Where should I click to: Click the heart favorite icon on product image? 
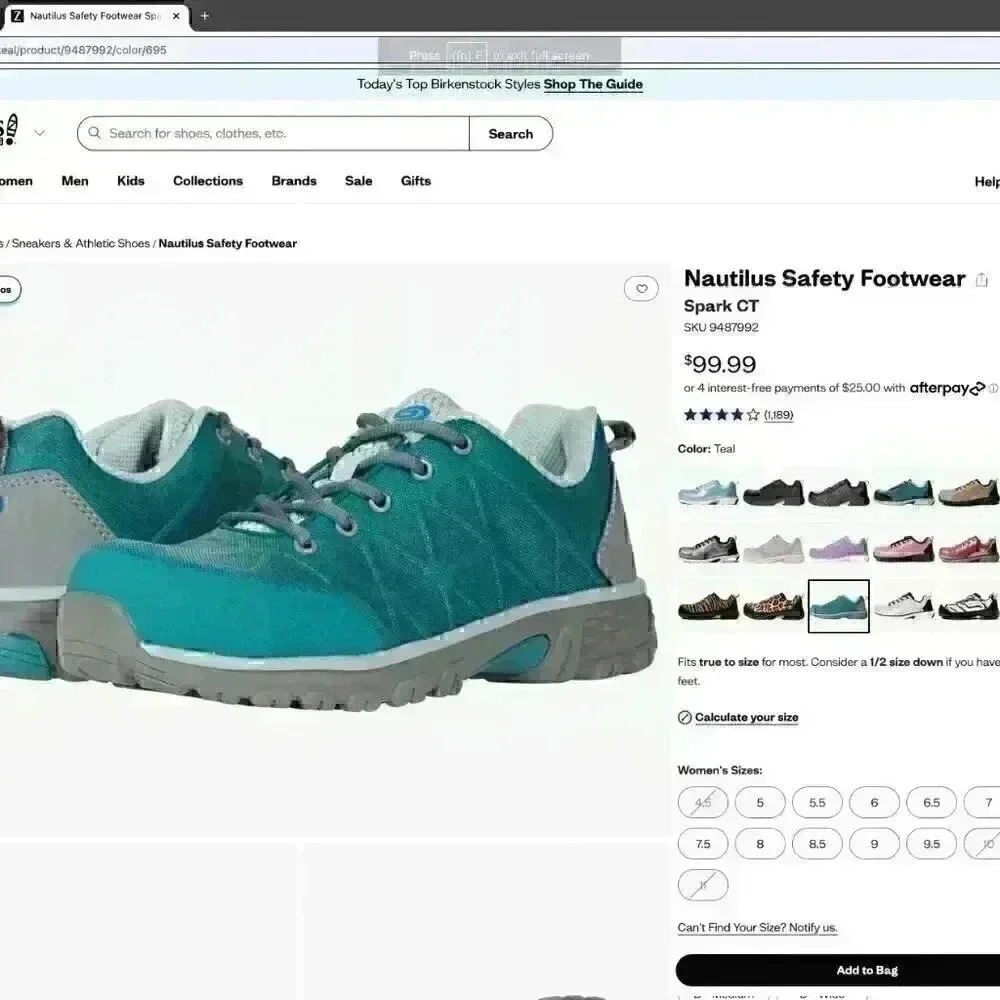pos(641,289)
